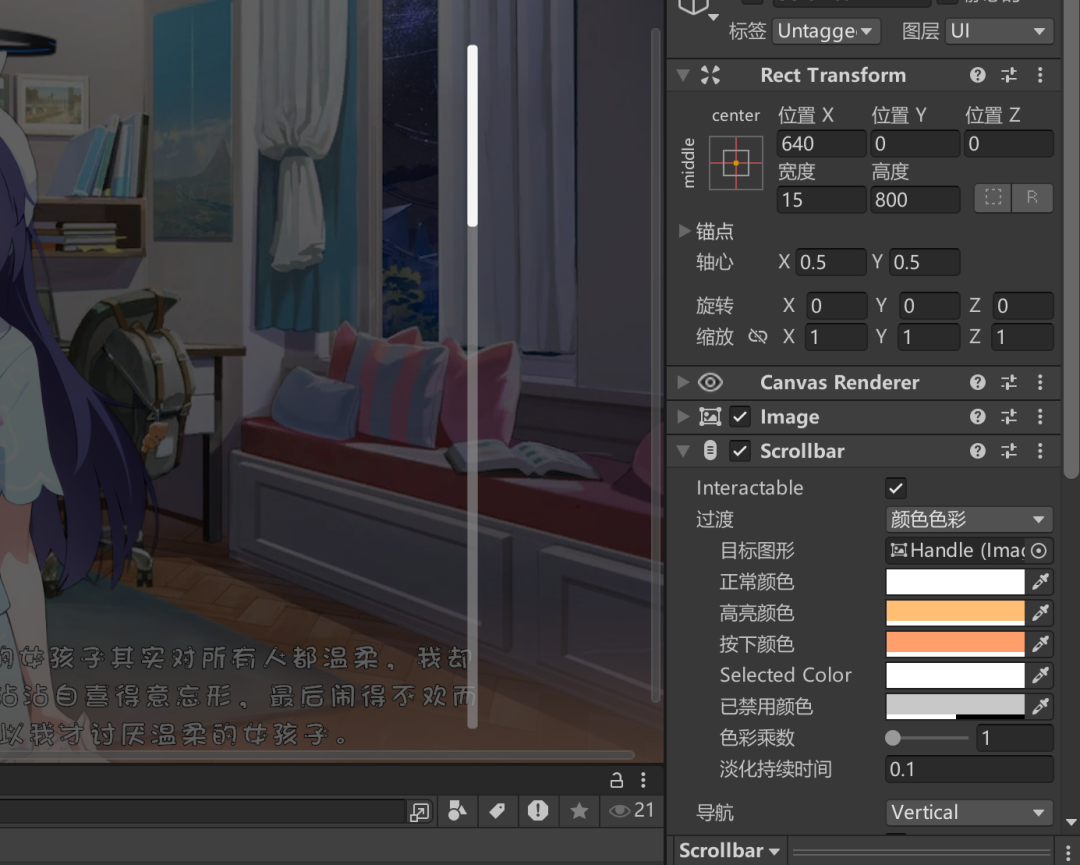Disable the Image component checkbox
The image size is (1080, 865).
click(740, 417)
